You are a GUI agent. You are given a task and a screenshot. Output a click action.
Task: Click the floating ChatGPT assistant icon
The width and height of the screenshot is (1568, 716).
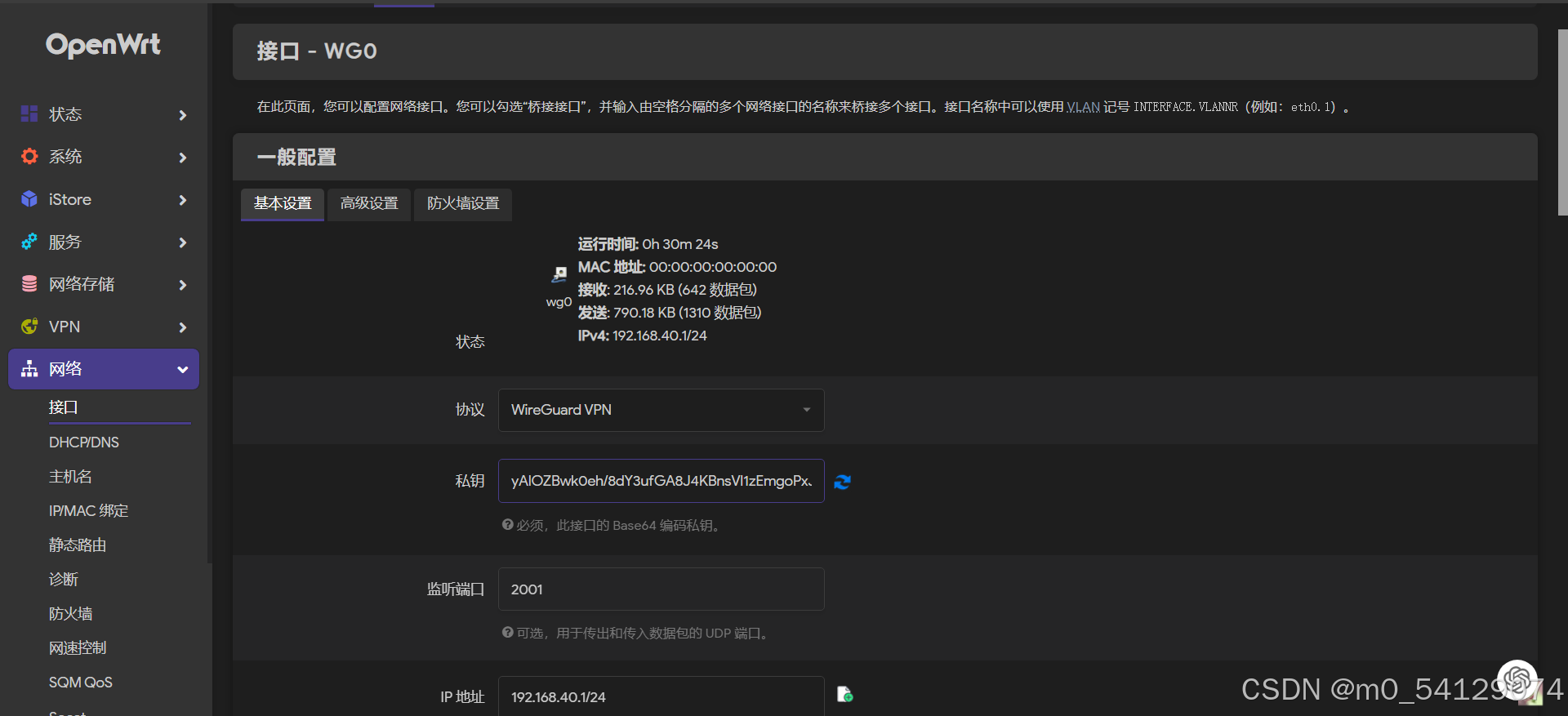coord(1517,680)
